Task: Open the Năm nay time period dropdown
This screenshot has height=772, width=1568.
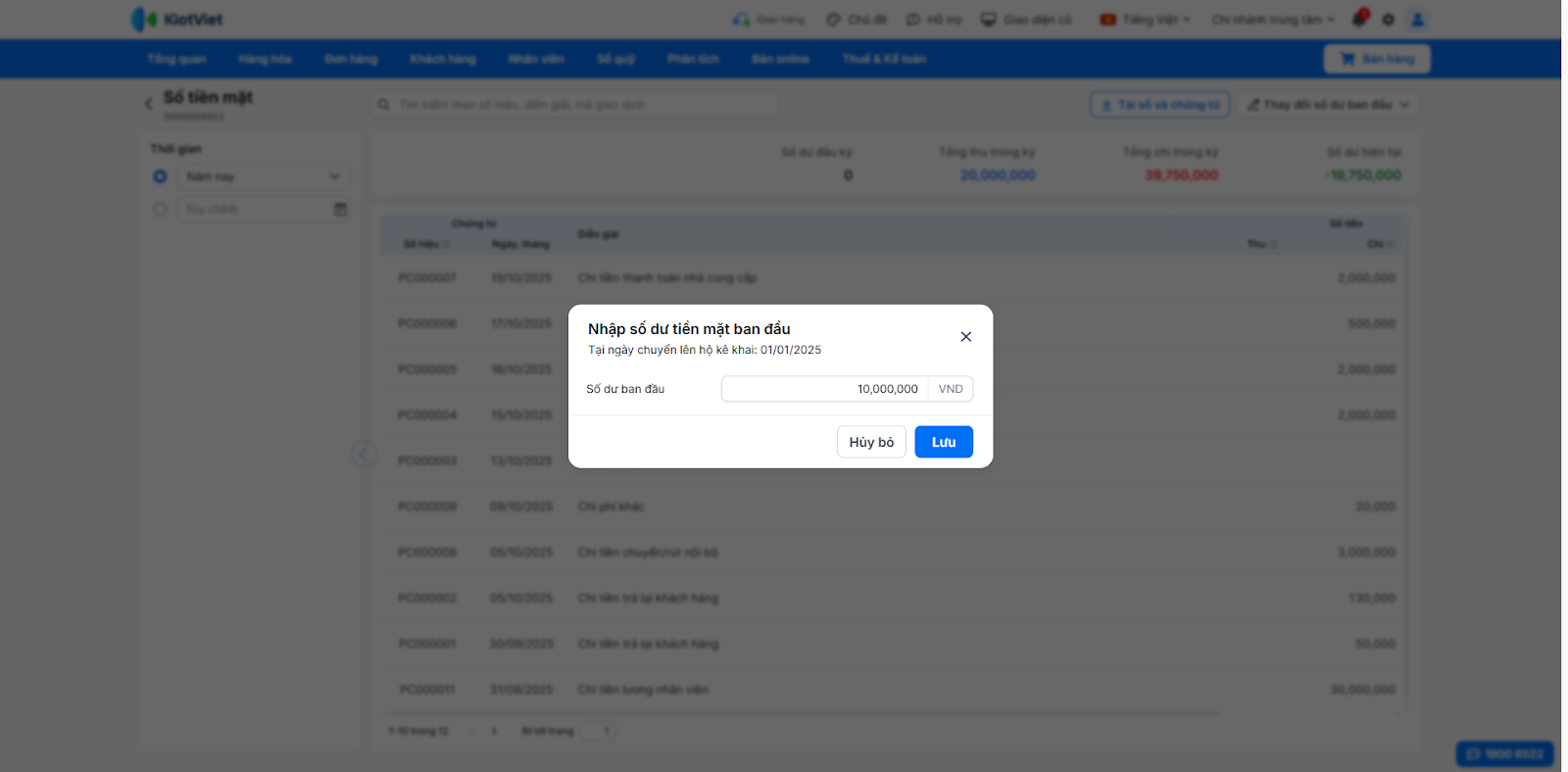Action: click(263, 176)
